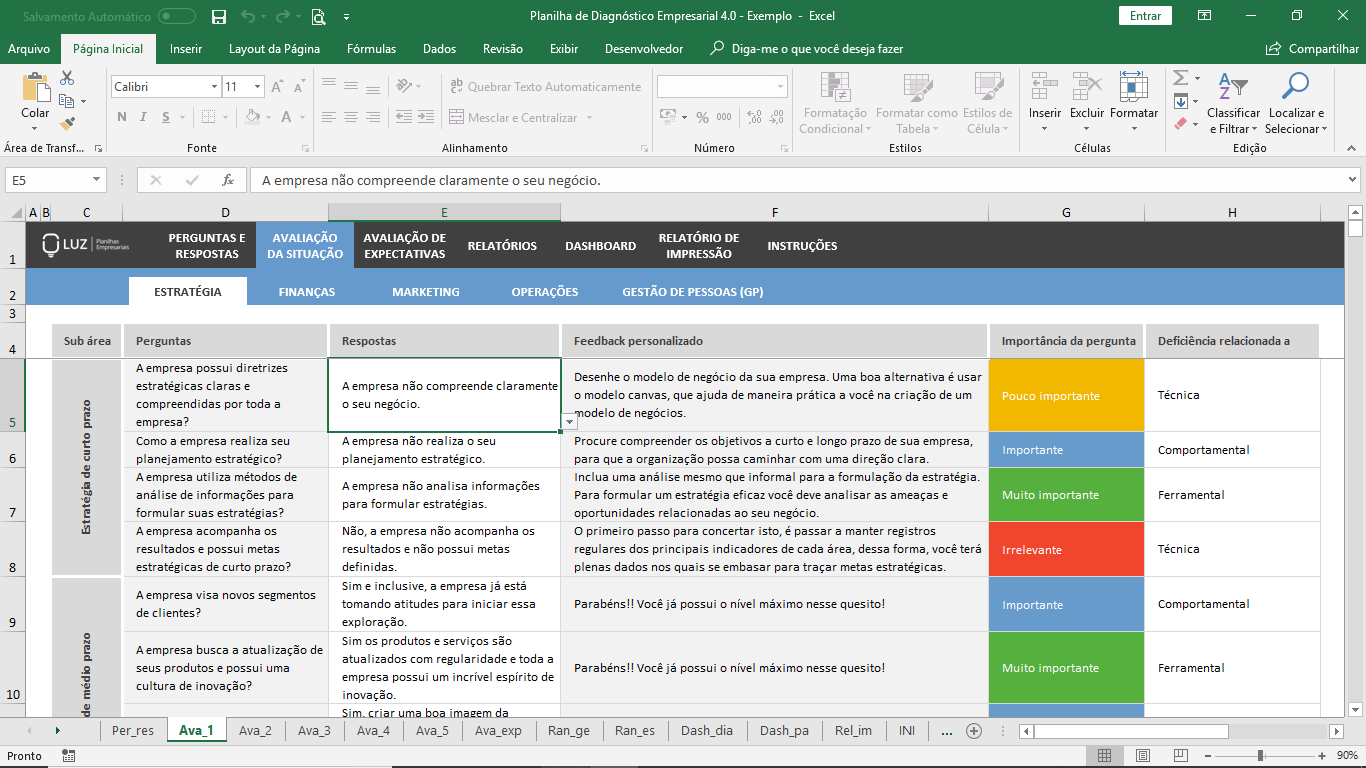The width and height of the screenshot is (1366, 768).
Task: Click the Cut scissors icon
Action: [67, 78]
